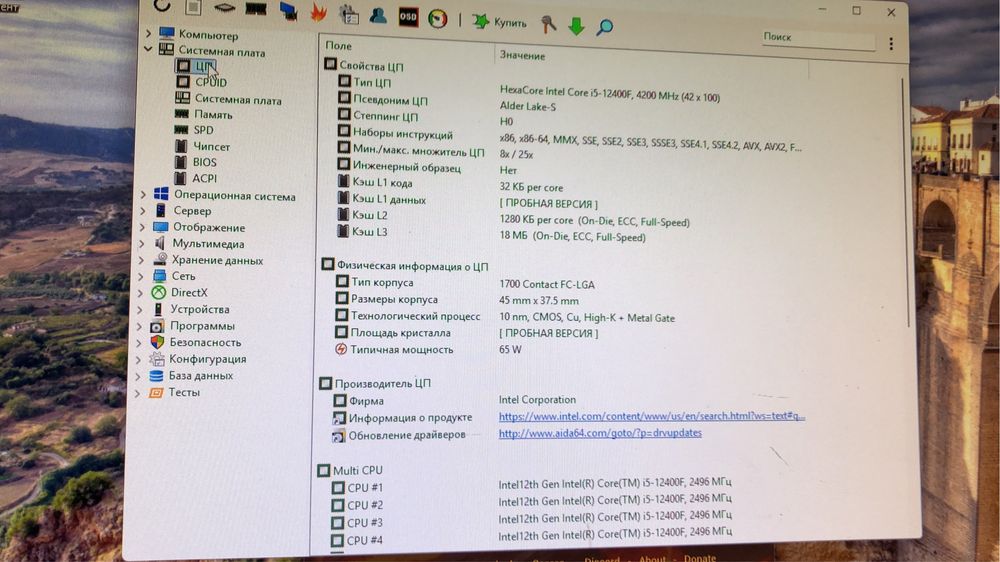
Task: Expand the Мультимедиа node arrow
Action: tap(142, 243)
